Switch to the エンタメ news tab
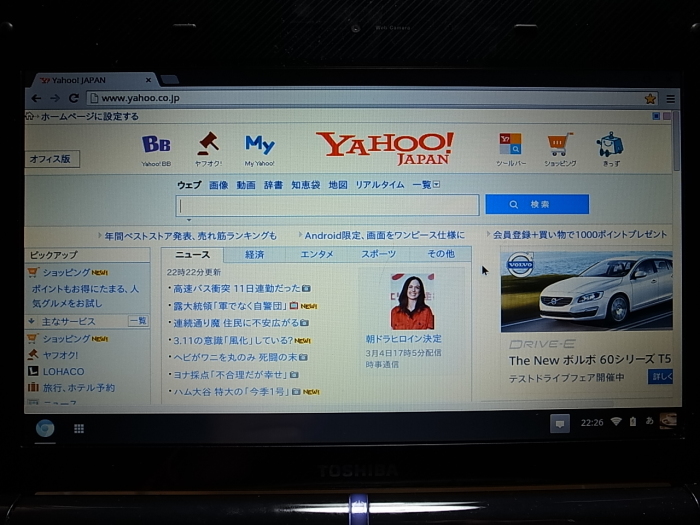The height and width of the screenshot is (525, 700). [x=317, y=254]
